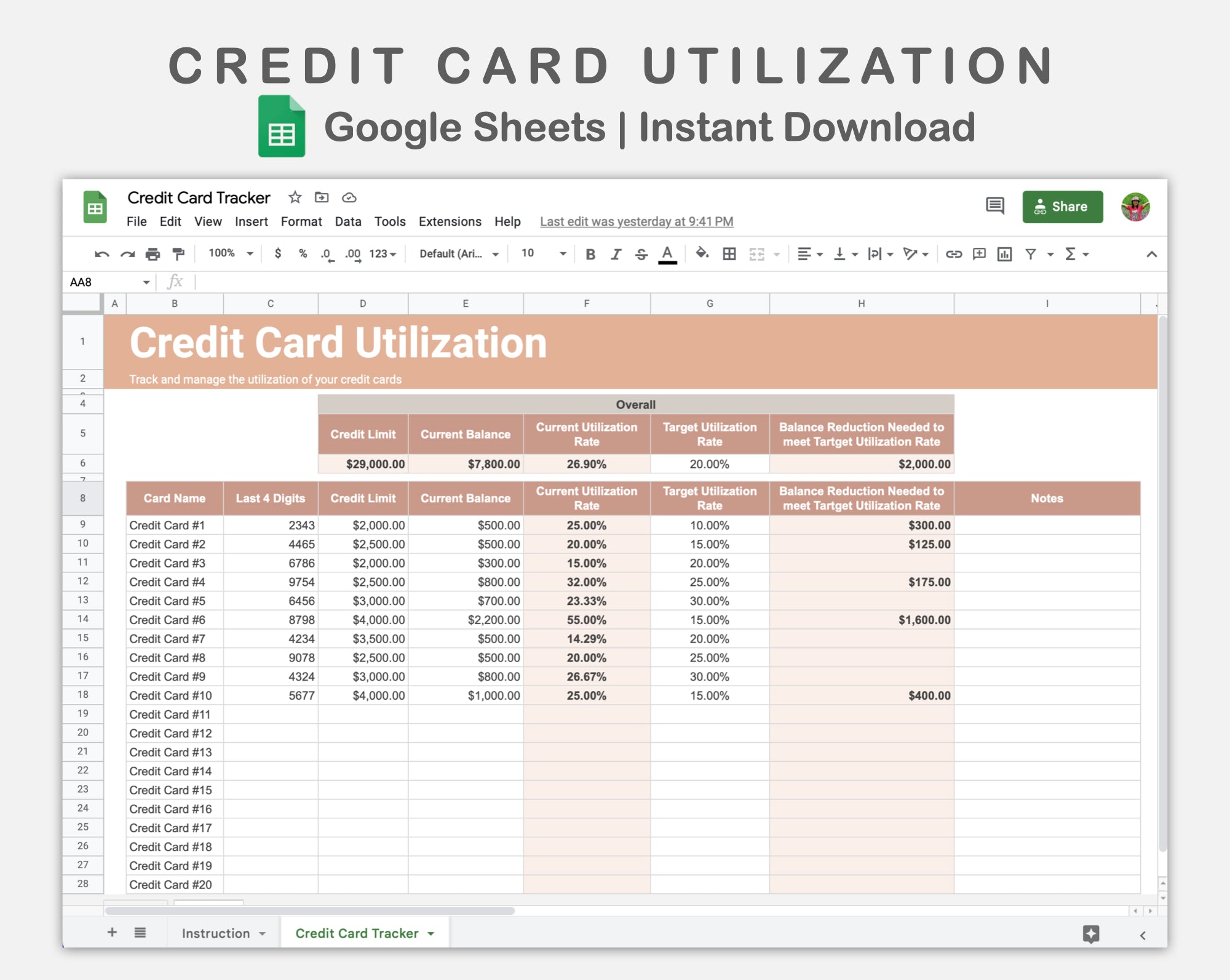The width and height of the screenshot is (1230, 980).
Task: Click the undo icon
Action: [102, 253]
